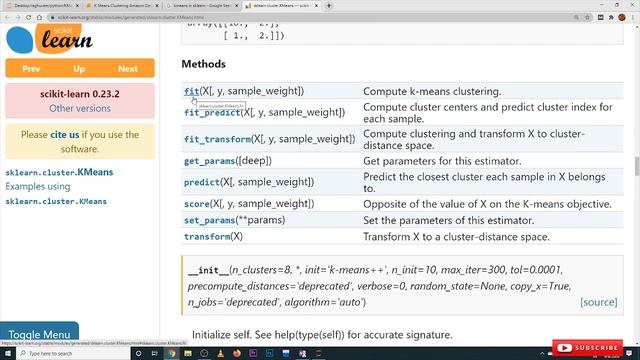Follow the cite us link
Image resolution: width=640 pixels, height=360 pixels.
64,135
